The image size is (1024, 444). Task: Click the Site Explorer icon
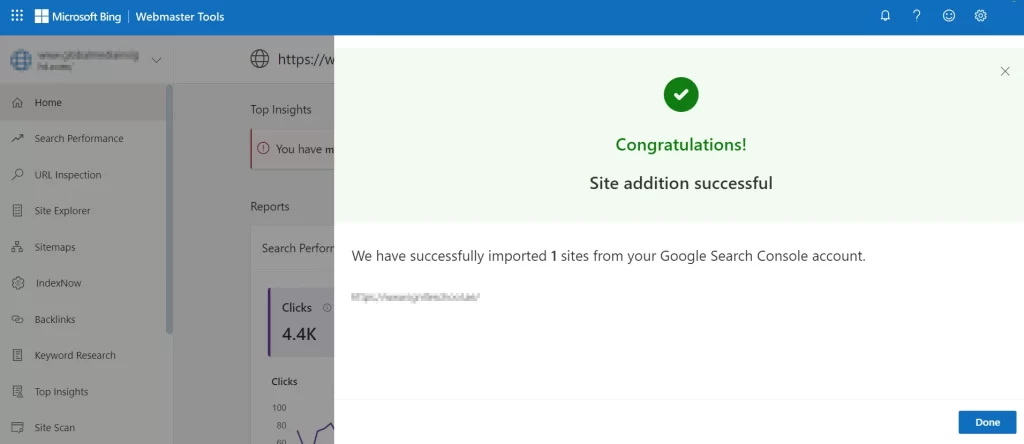(x=18, y=211)
